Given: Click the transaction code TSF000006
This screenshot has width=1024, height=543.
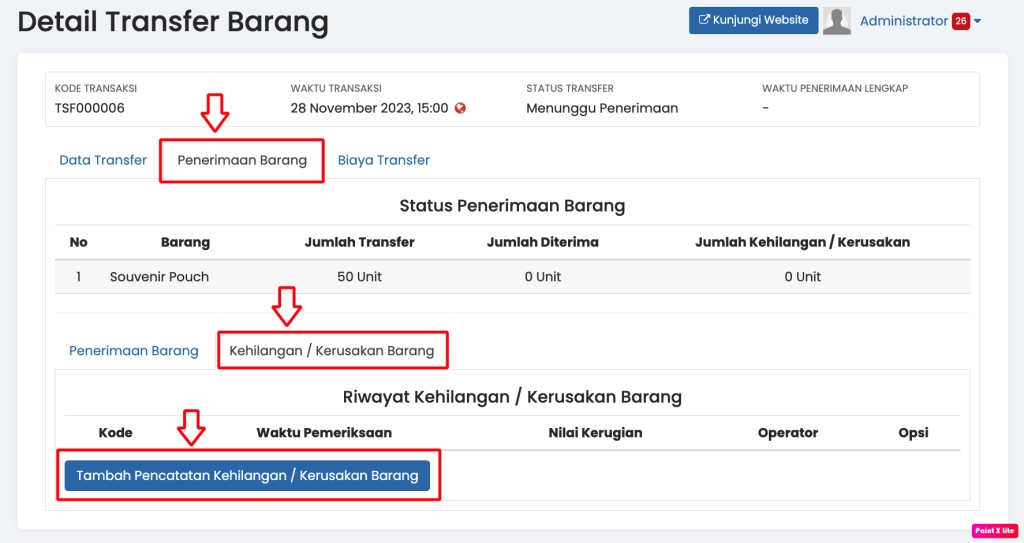Looking at the screenshot, I should click(90, 108).
